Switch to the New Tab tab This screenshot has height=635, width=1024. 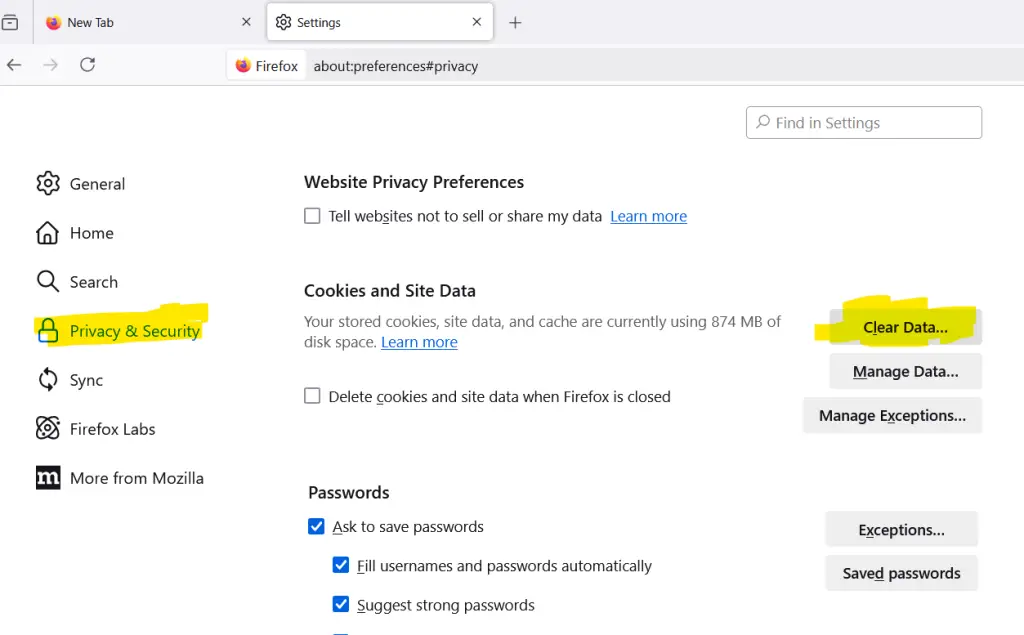[x=146, y=22]
